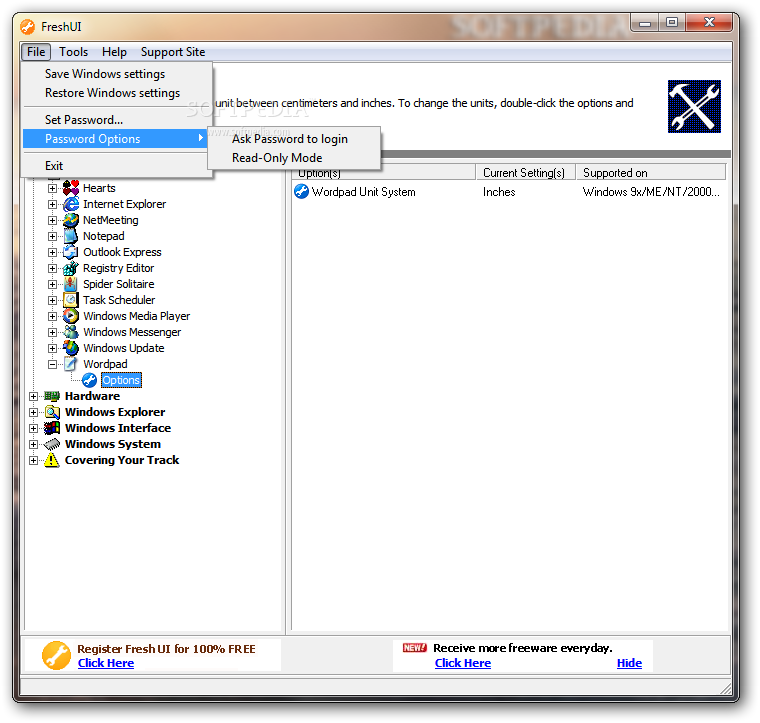The height and width of the screenshot is (723, 760).
Task: Select the Spider Solitaire tree label
Action: point(119,284)
